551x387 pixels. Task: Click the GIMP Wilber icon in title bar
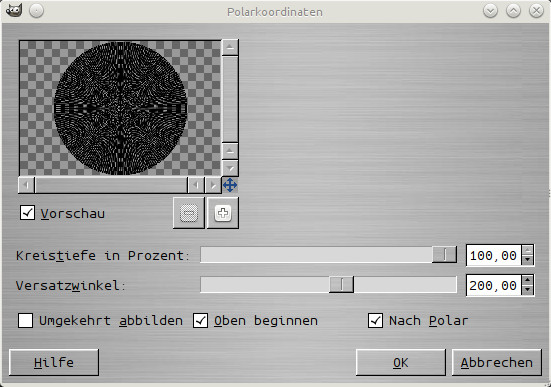click(x=14, y=10)
